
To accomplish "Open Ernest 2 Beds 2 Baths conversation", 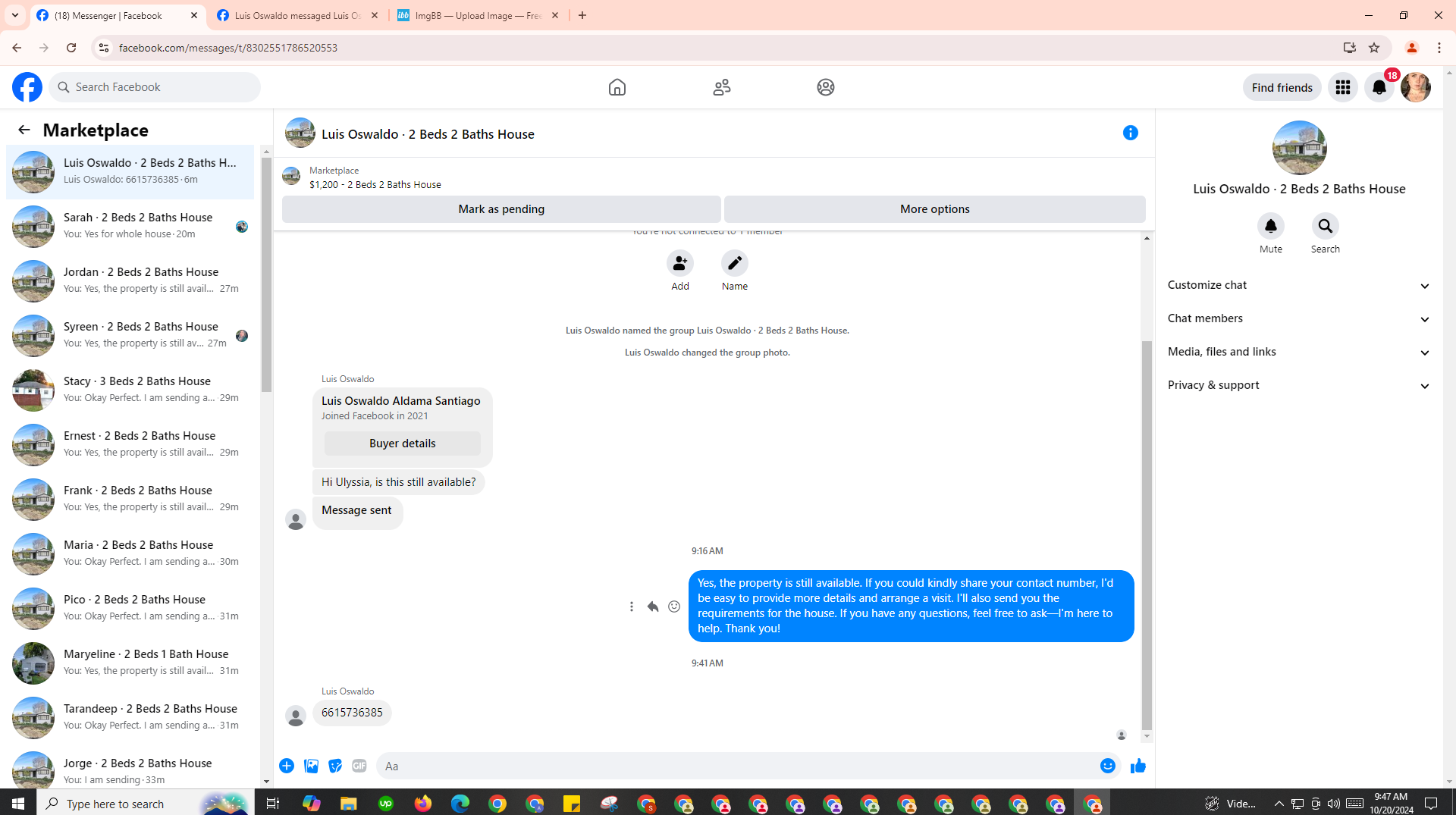I will [x=130, y=444].
